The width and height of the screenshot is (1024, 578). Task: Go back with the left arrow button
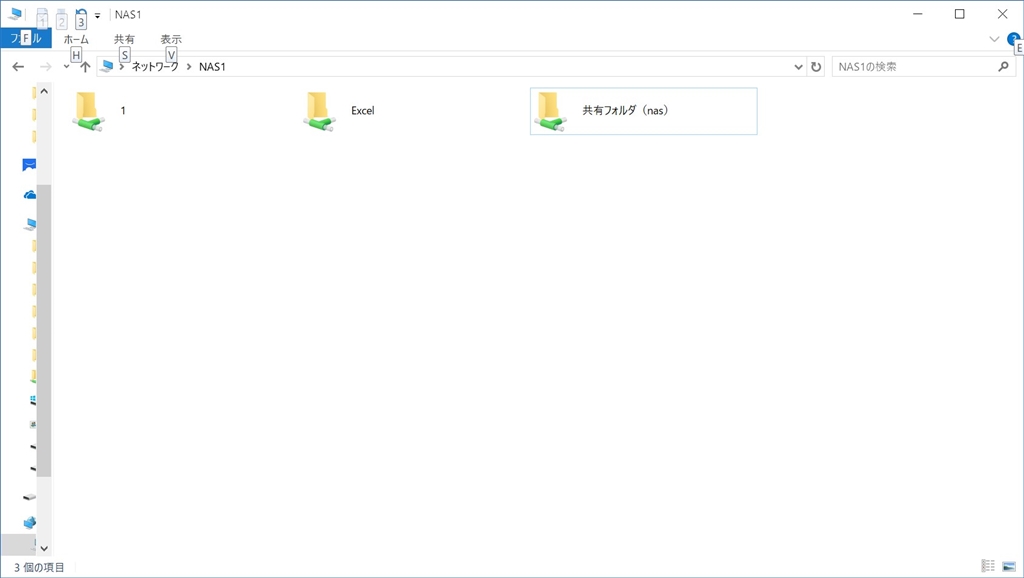pyautogui.click(x=18, y=67)
